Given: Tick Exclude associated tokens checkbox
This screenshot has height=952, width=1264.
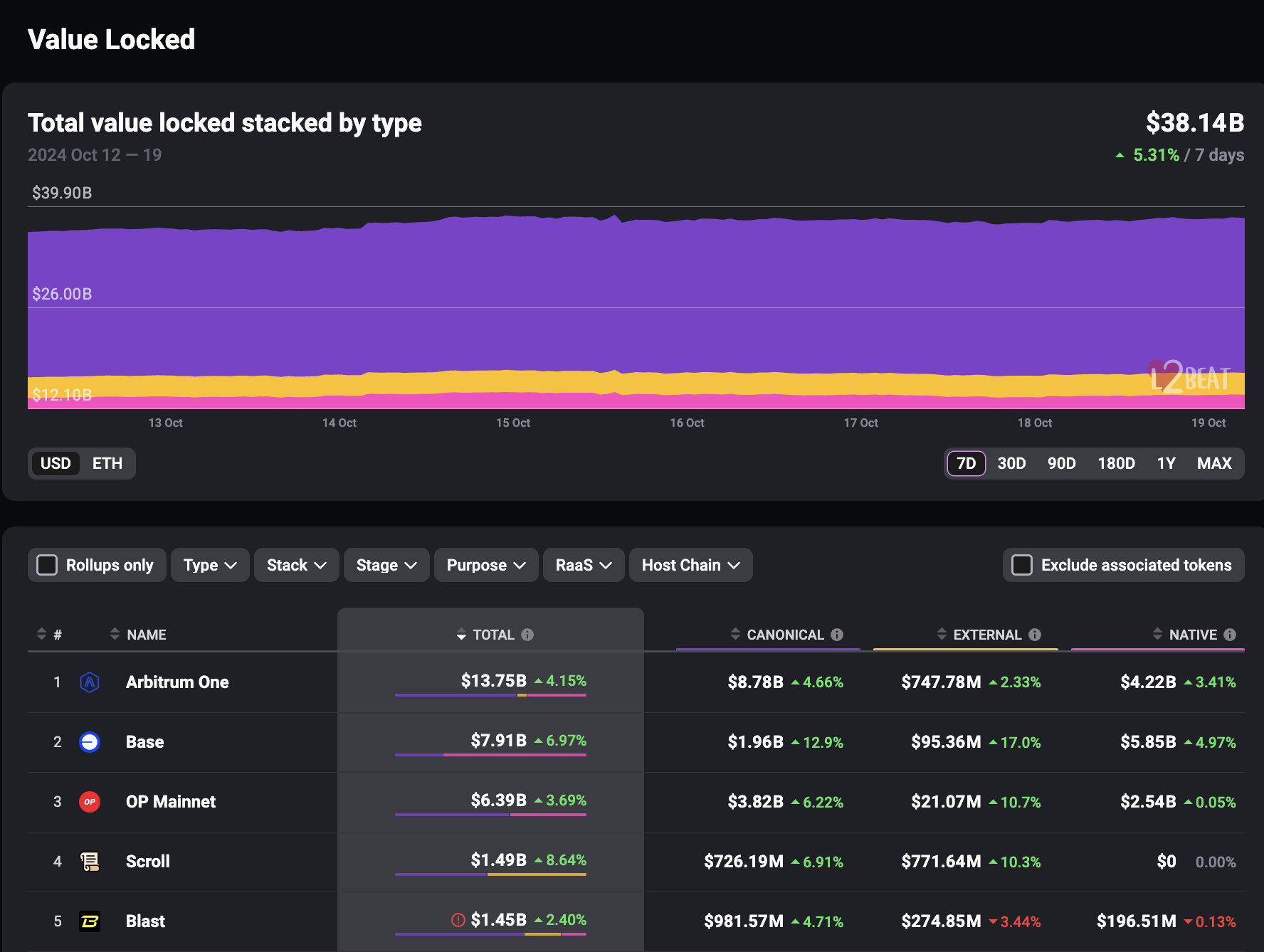Looking at the screenshot, I should (x=1022, y=565).
